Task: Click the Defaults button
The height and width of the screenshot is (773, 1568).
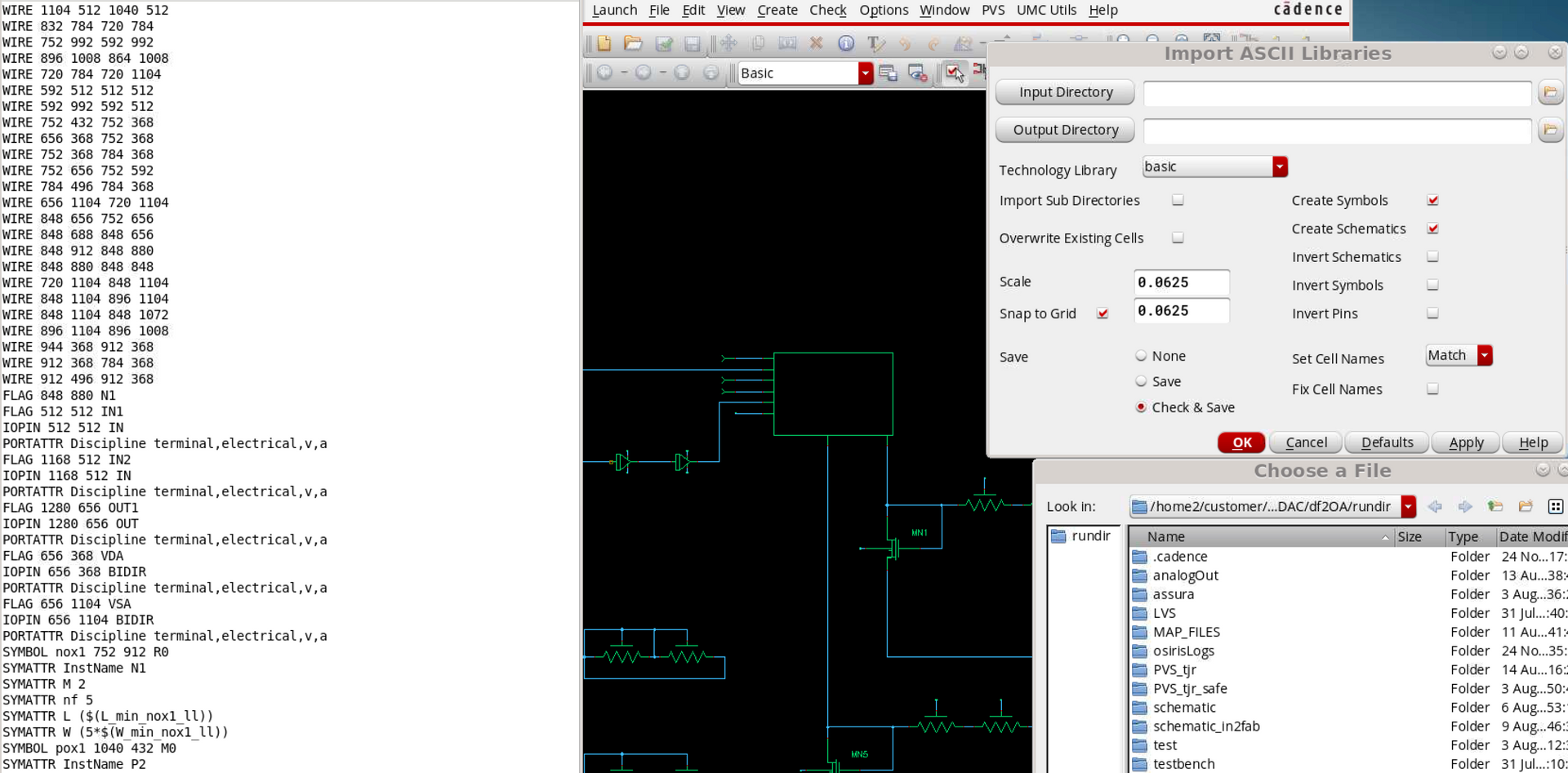Action: click(x=1387, y=442)
